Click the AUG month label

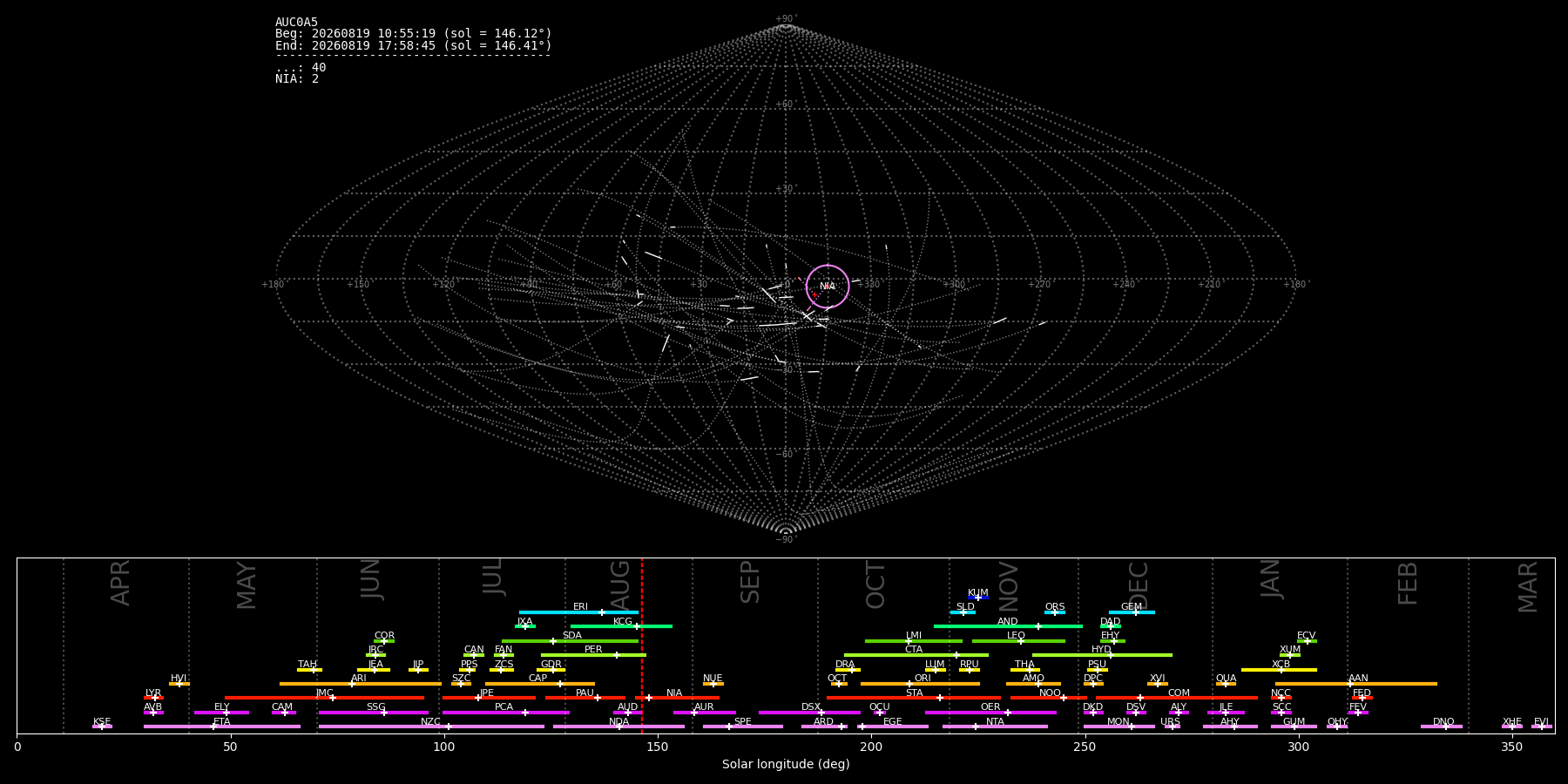tap(620, 586)
